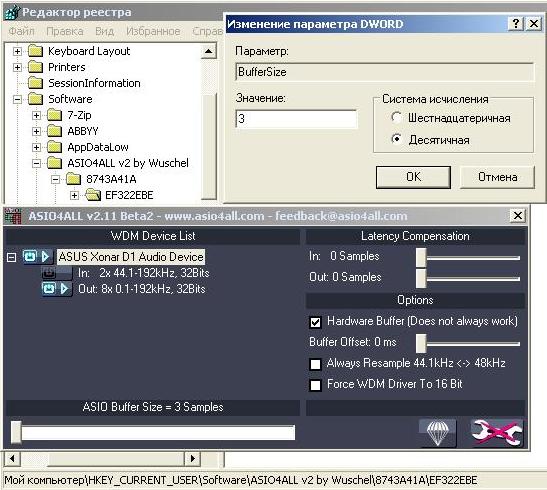The height and width of the screenshot is (490, 547).
Task: Select the Decimal (Десятичная) radio button
Action: (x=396, y=139)
